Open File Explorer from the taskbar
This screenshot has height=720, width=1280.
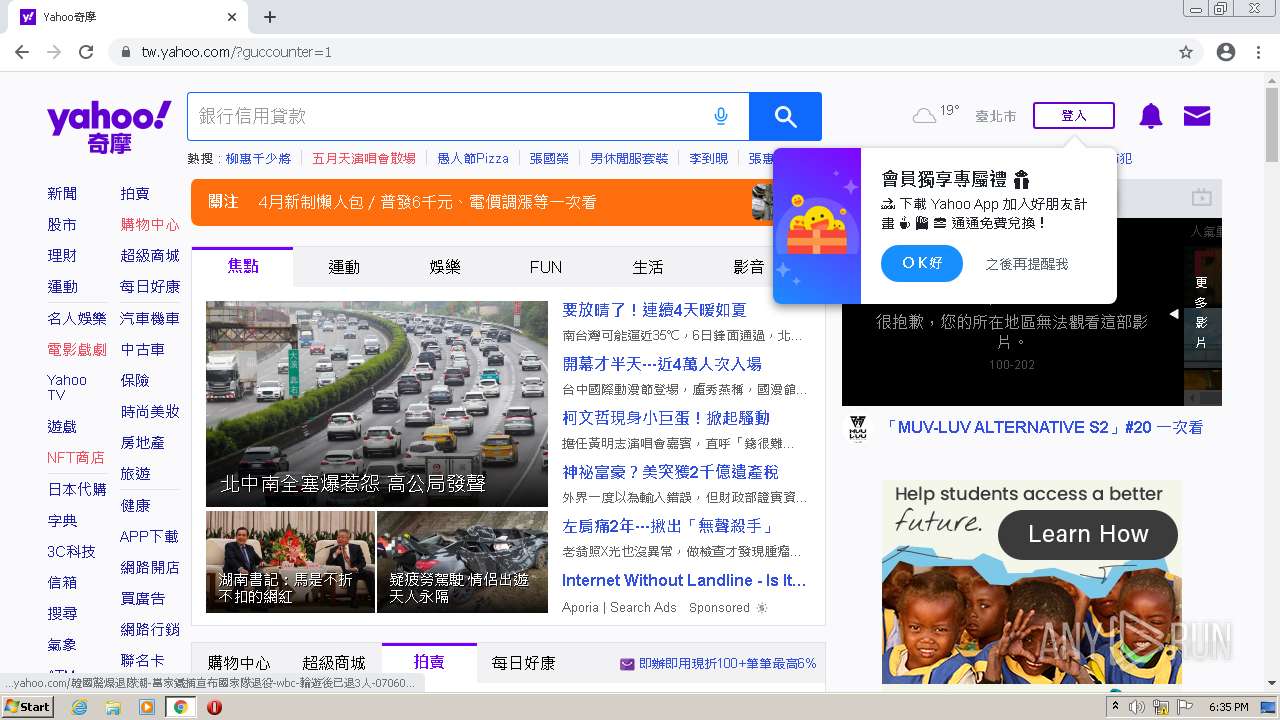click(x=113, y=707)
